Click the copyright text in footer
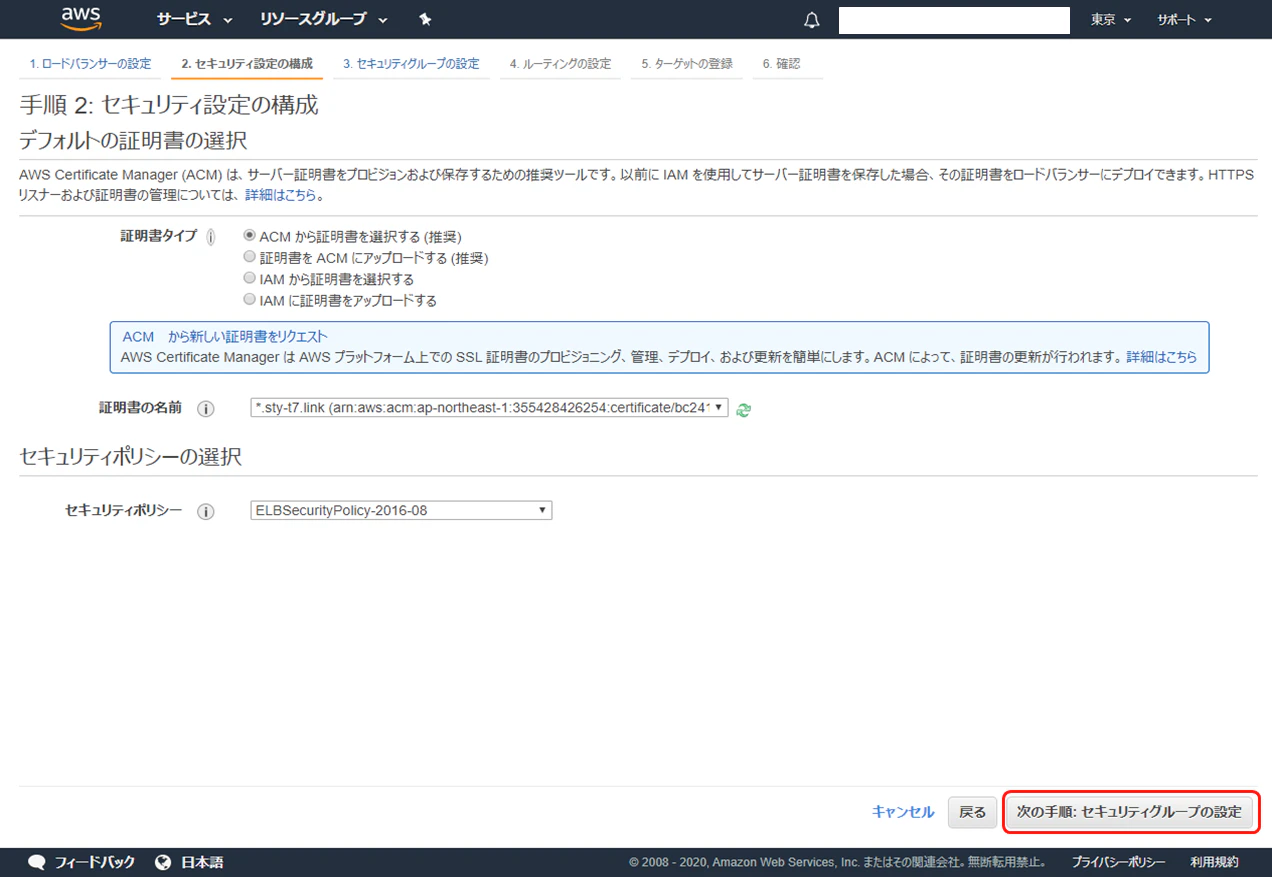The image size is (1272, 877). point(838,862)
